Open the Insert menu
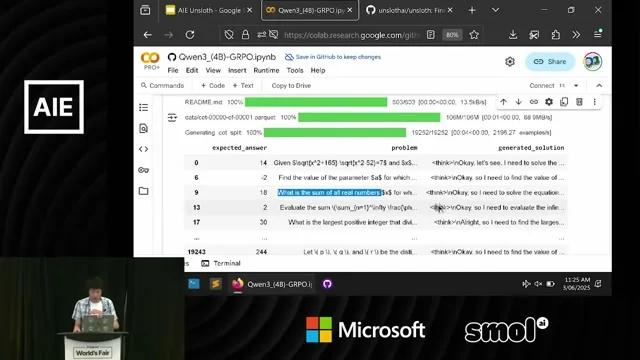Image resolution: width=640 pixels, height=360 pixels. coord(237,70)
